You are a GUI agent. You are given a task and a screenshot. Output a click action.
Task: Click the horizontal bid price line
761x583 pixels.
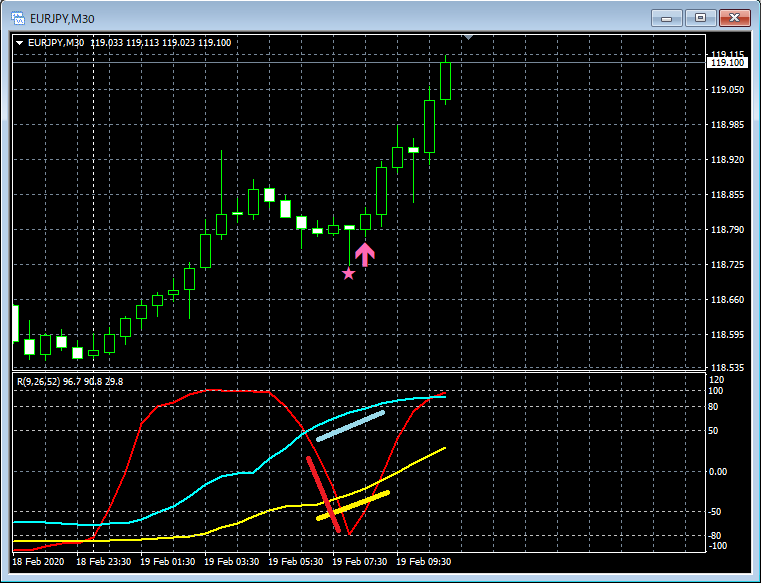pos(359,63)
